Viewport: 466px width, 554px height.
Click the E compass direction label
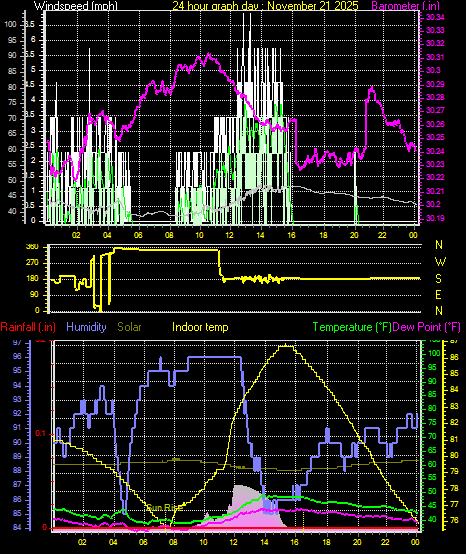438,295
